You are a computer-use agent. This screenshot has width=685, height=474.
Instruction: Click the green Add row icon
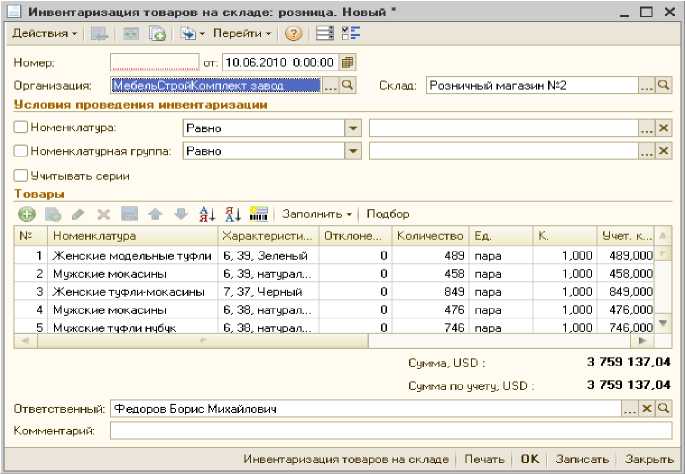[x=27, y=214]
